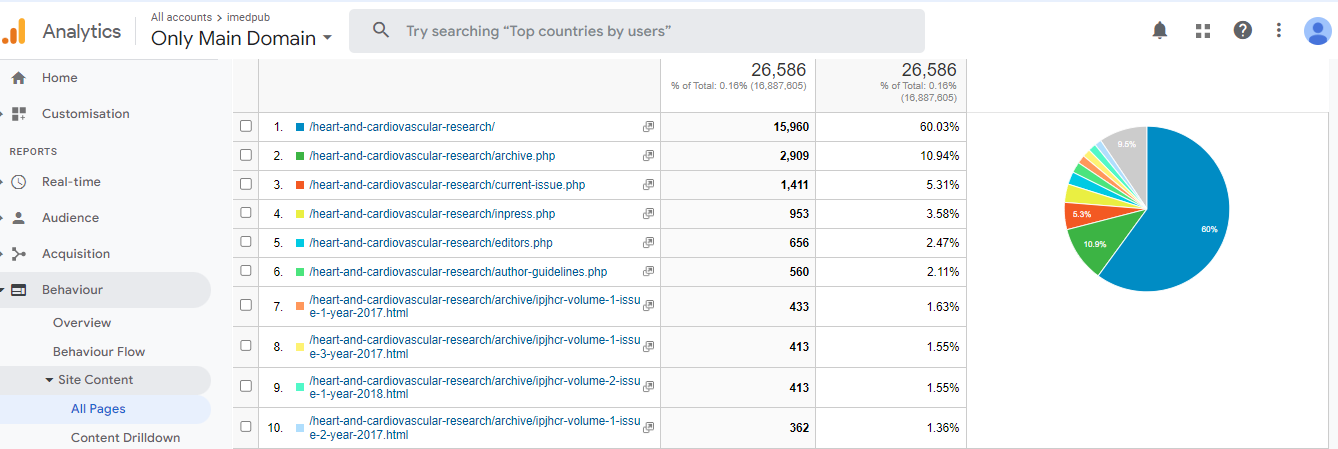Open the three-dot more options menu
Viewport: 1338px width, 449px height.
click(1278, 30)
